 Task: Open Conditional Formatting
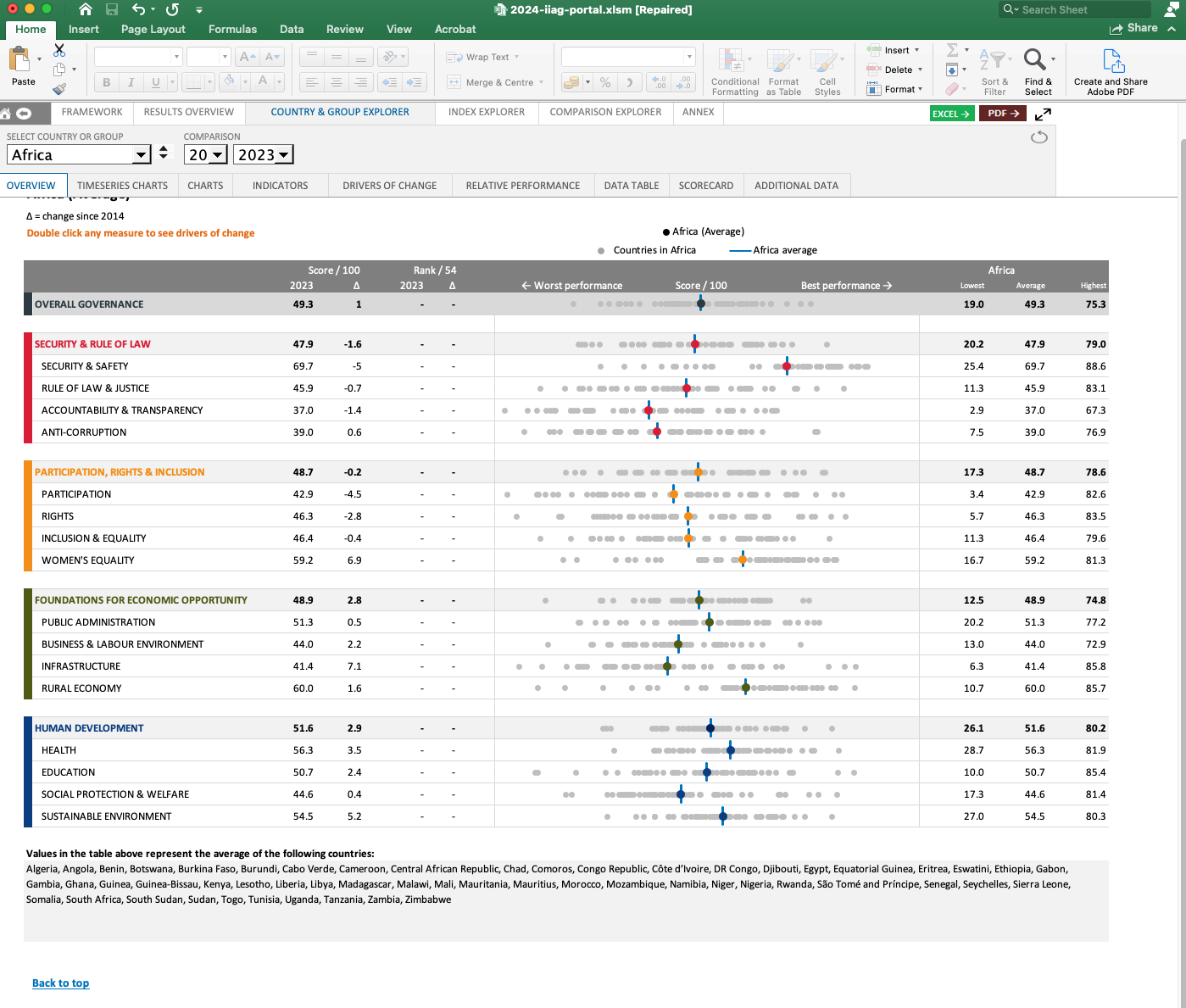pyautogui.click(x=734, y=72)
